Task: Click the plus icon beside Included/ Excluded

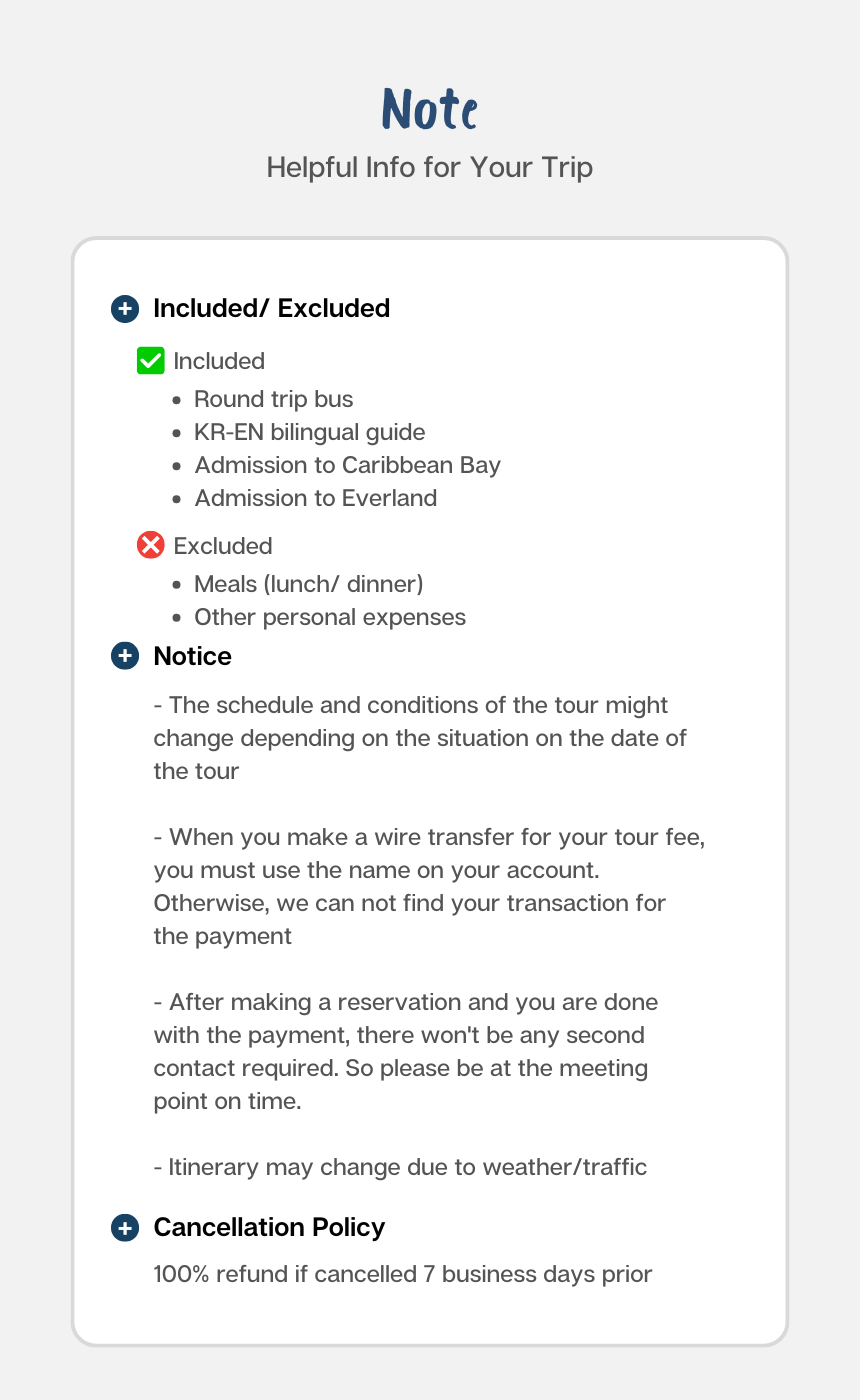Action: (124, 308)
